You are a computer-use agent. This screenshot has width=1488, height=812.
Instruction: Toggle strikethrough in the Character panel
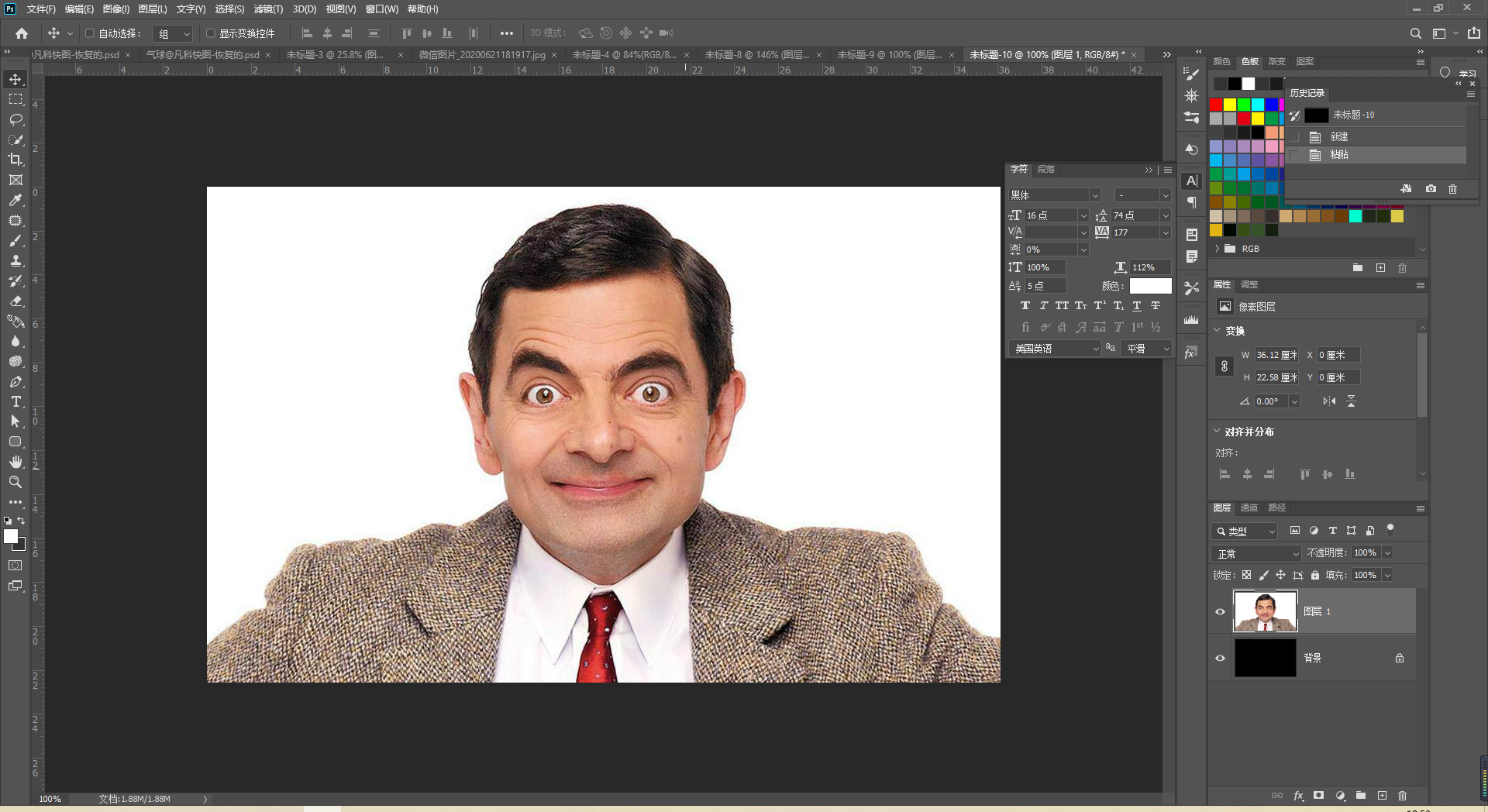pyautogui.click(x=1156, y=306)
